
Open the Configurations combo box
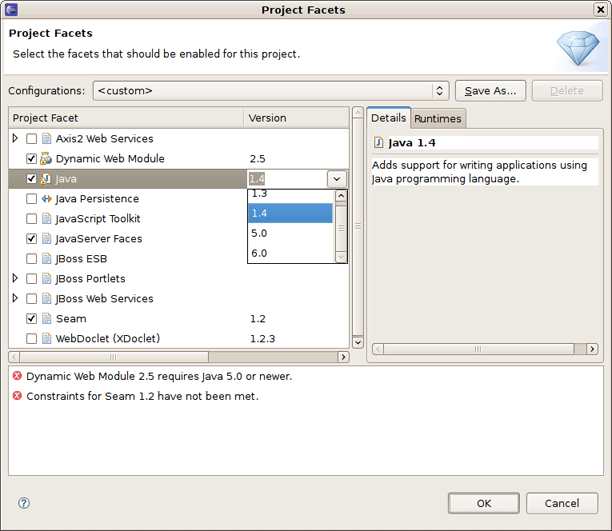click(x=270, y=91)
